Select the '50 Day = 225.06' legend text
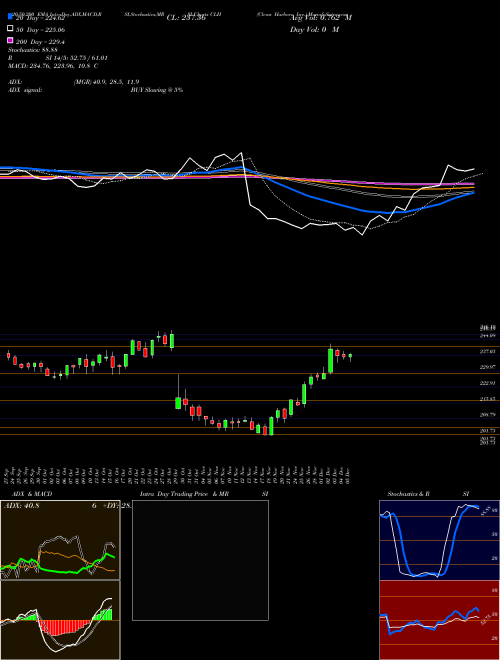 [40, 30]
